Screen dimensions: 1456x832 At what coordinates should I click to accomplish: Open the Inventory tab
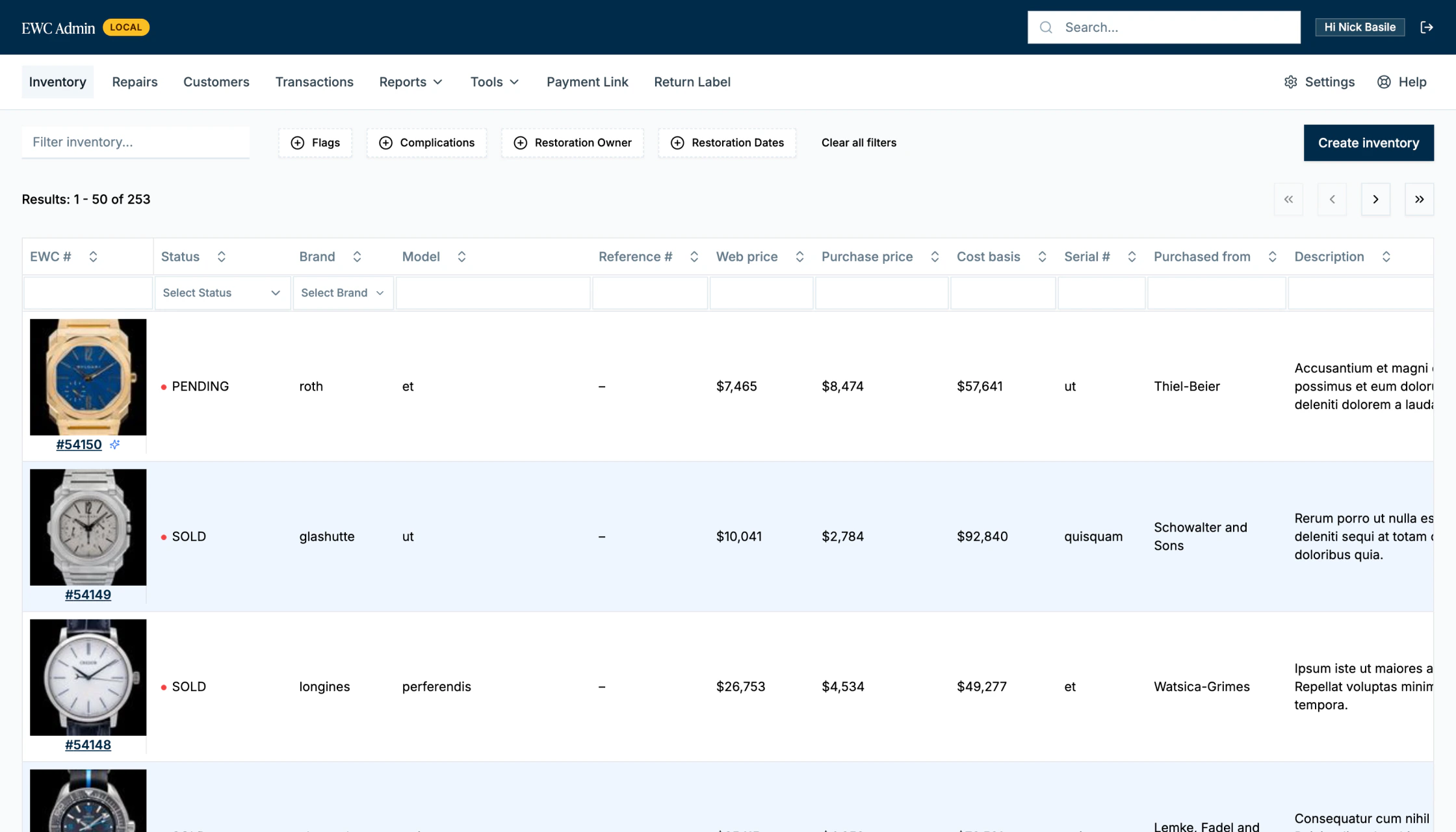click(x=58, y=82)
